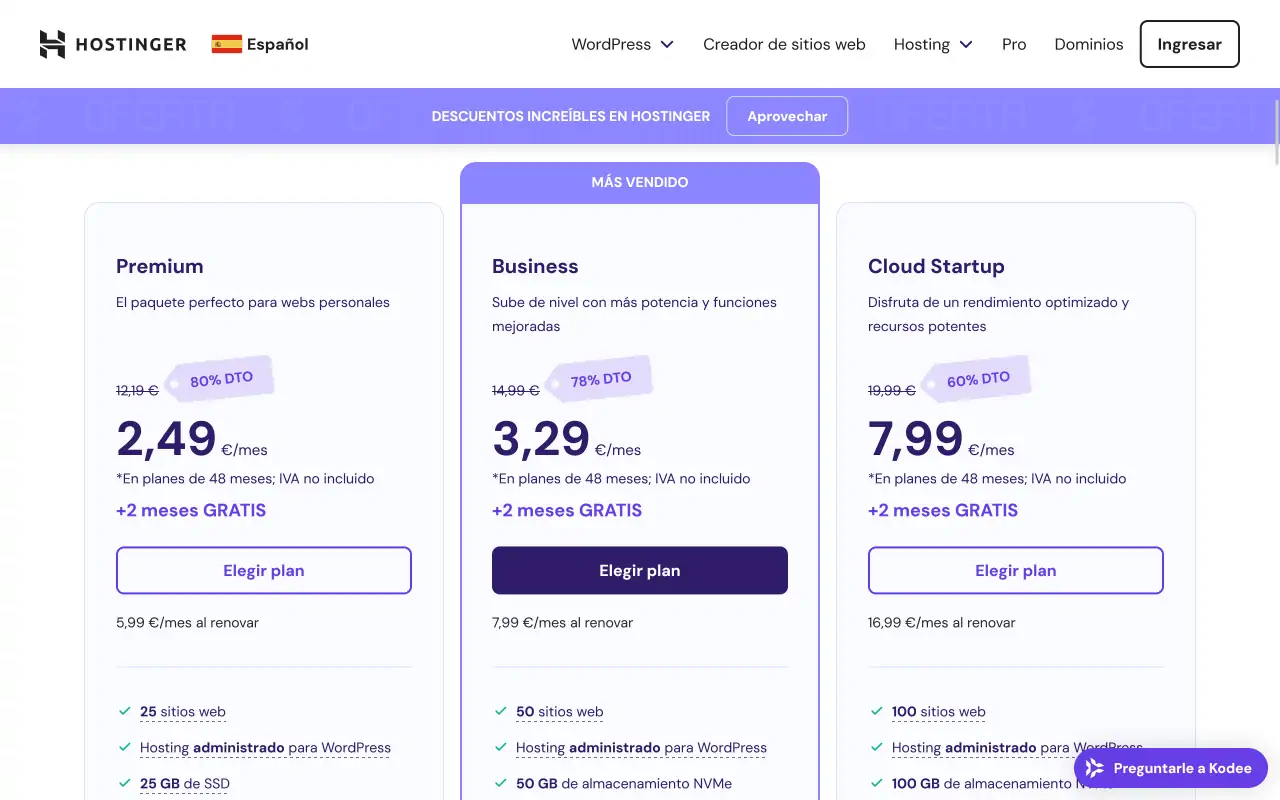Click checkmark beside Premium 25 GB de SSD
1280x800 pixels.
125,783
